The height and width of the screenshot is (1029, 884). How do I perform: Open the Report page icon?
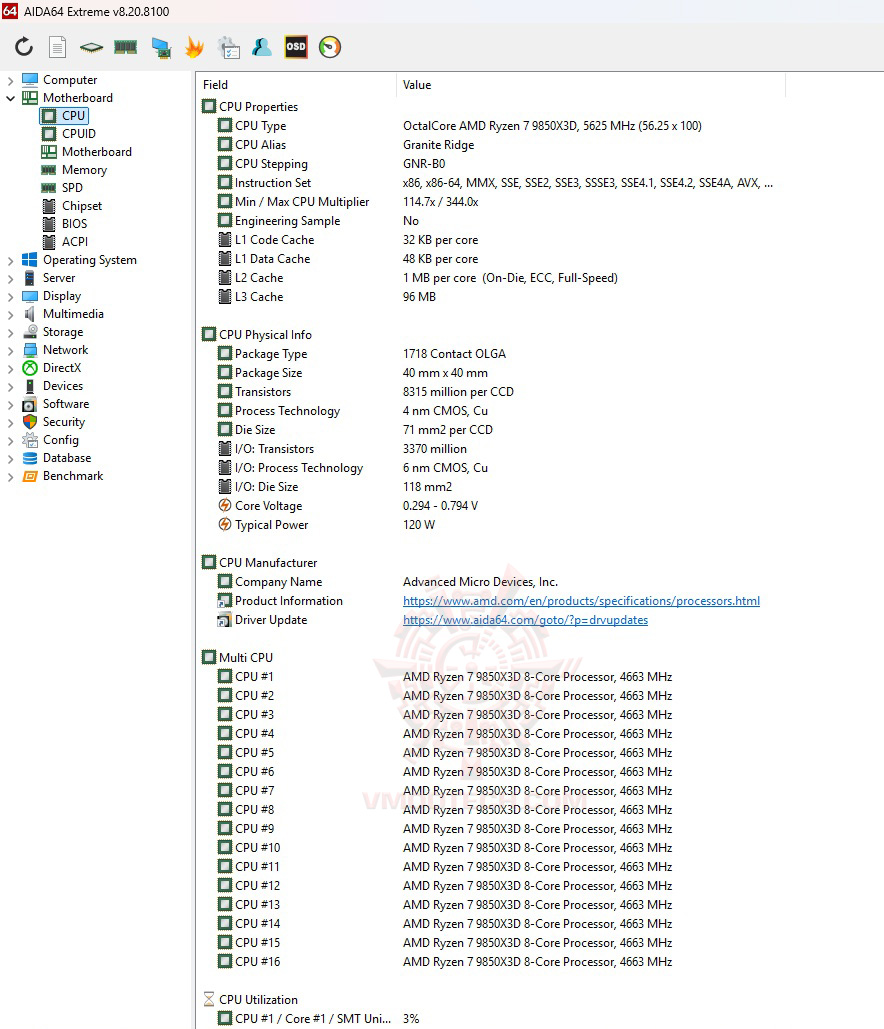tap(58, 47)
